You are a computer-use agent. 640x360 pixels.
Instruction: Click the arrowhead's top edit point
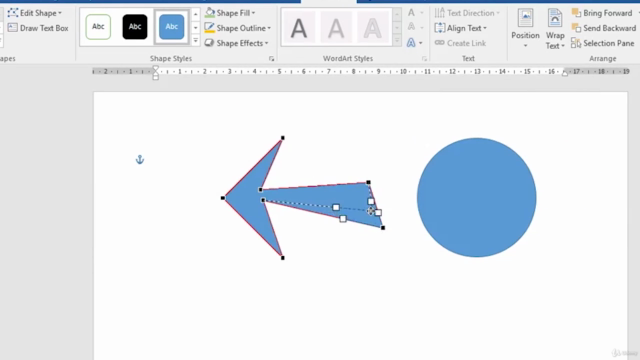(283, 138)
